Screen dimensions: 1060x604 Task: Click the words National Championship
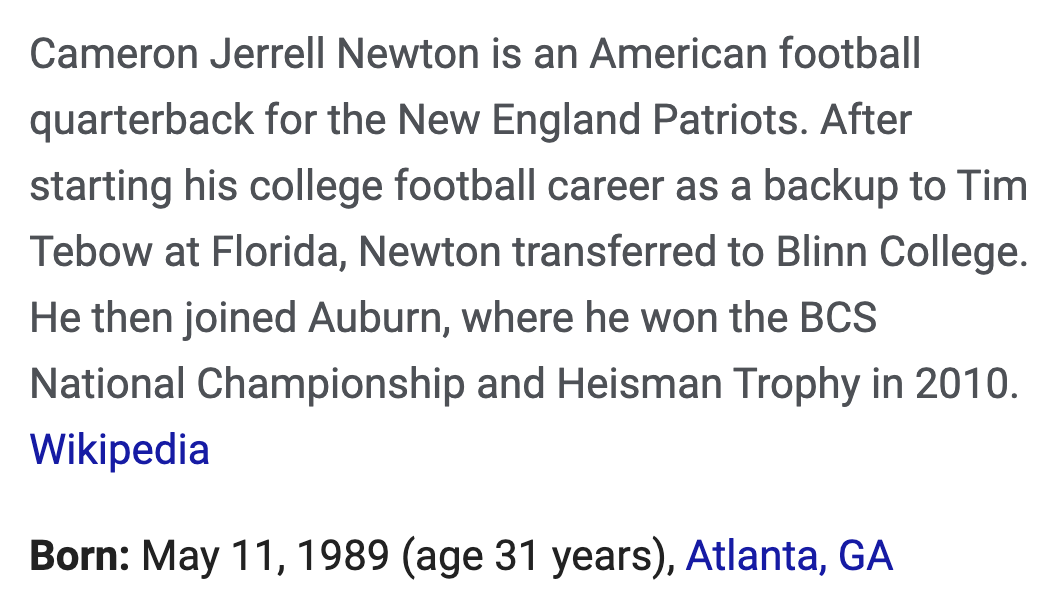247,384
